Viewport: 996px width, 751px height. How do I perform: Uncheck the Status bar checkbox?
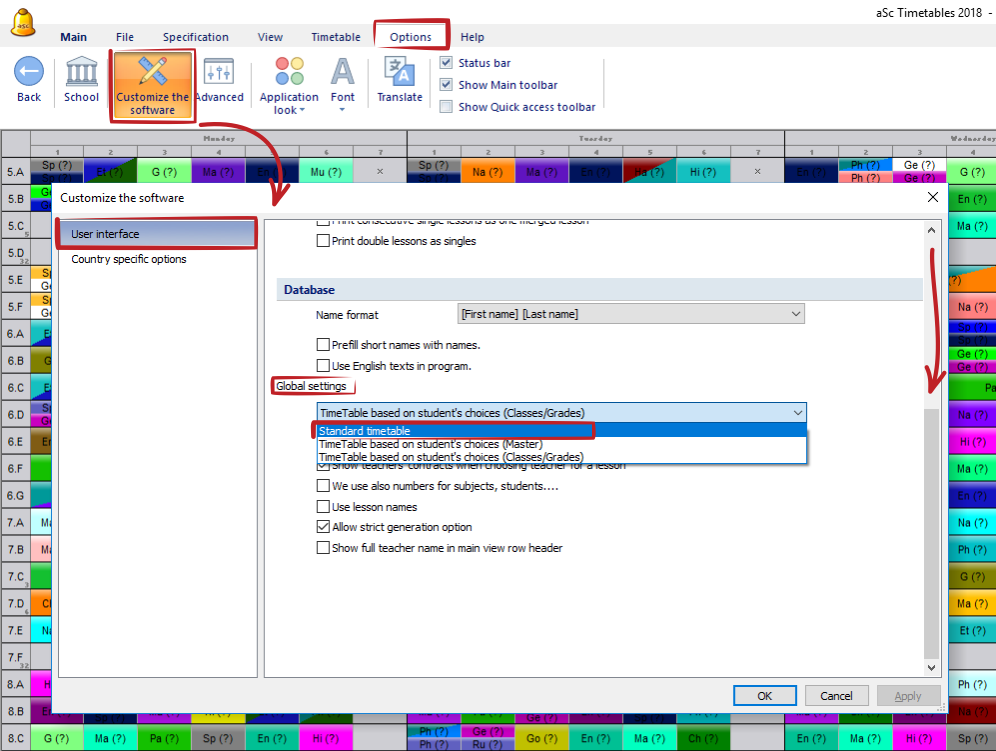(447, 63)
